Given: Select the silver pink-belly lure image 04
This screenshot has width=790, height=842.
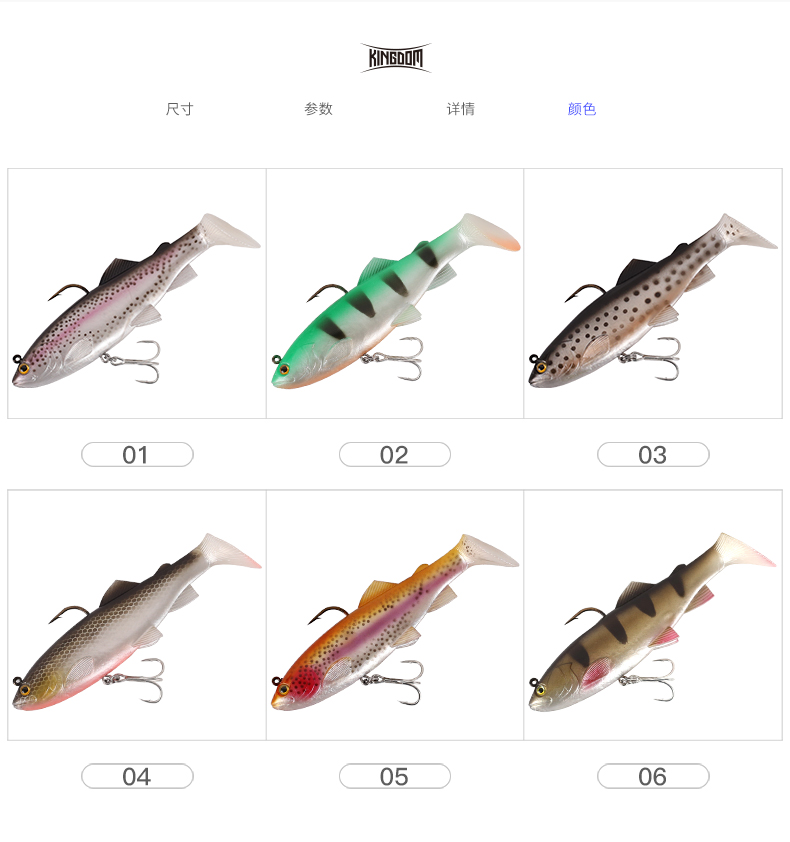Looking at the screenshot, I should coord(137,615).
